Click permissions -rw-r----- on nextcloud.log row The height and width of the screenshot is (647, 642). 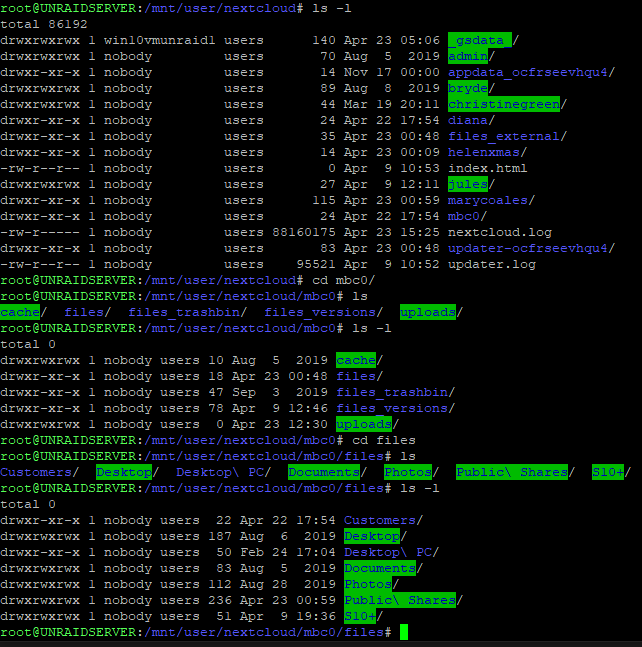40,232
